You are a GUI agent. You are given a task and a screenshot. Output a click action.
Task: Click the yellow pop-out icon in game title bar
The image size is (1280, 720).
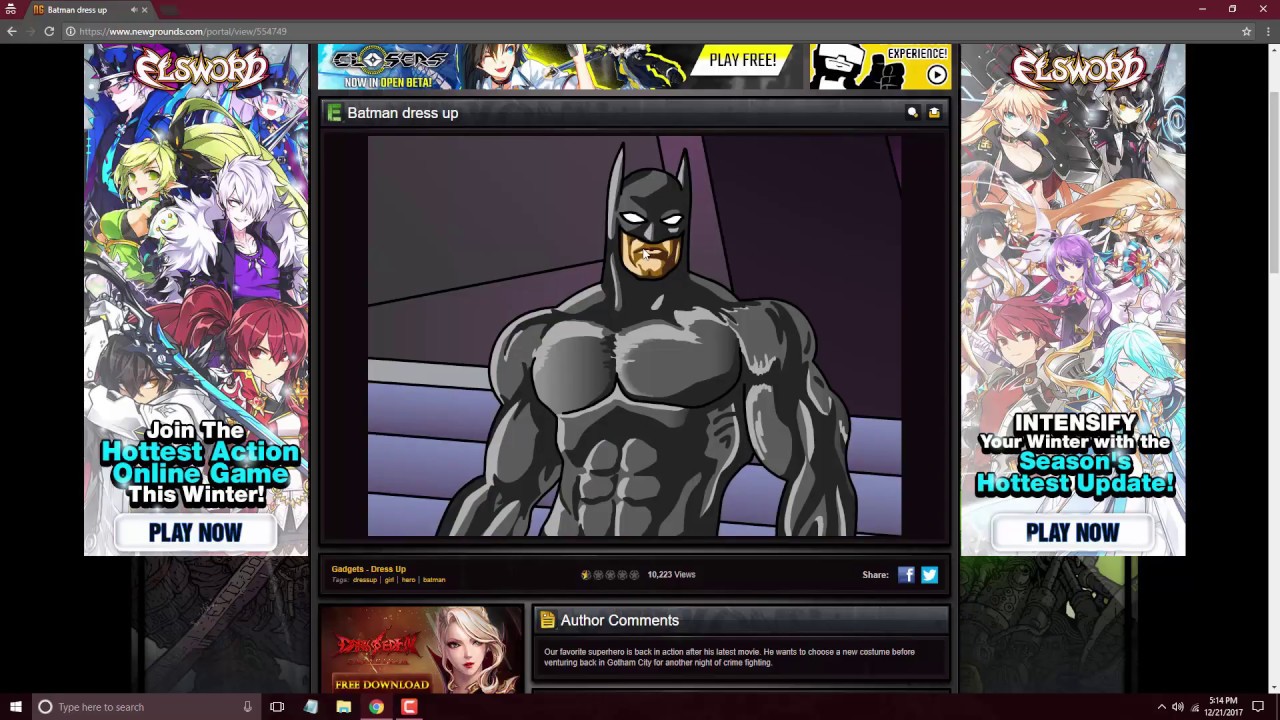[x=934, y=113]
